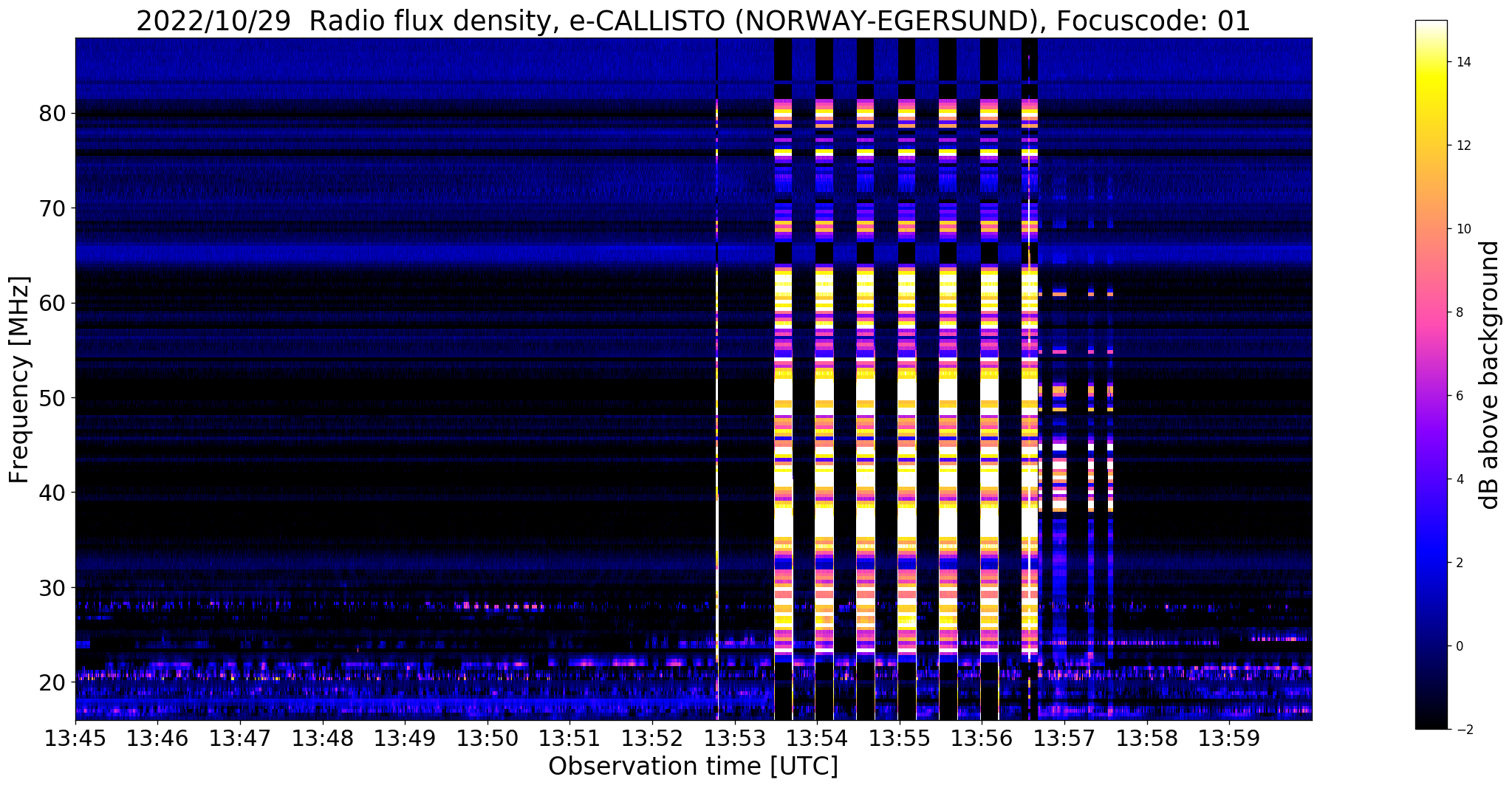Image resolution: width=1512 pixels, height=788 pixels.
Task: Click the colorbar tick value 0
Action: pyautogui.click(x=1459, y=646)
